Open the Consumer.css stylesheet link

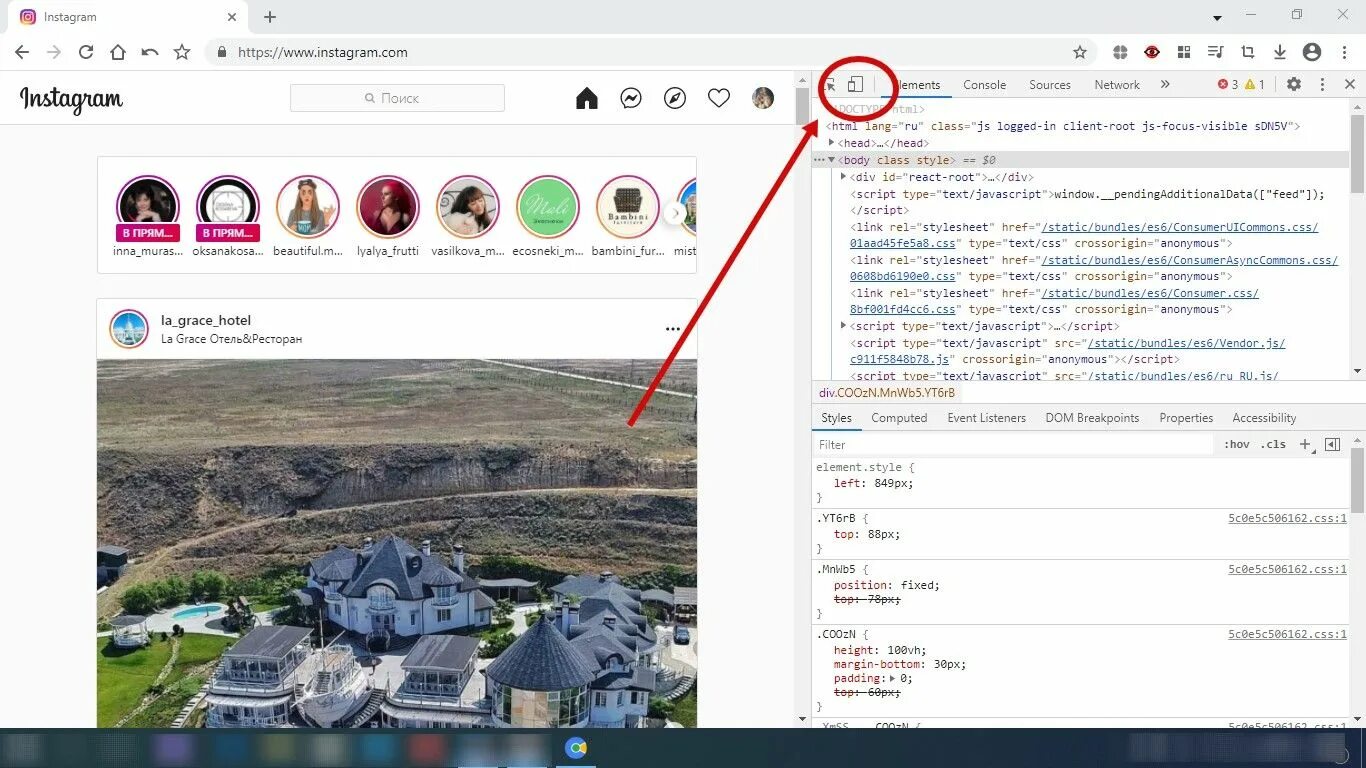[1150, 293]
